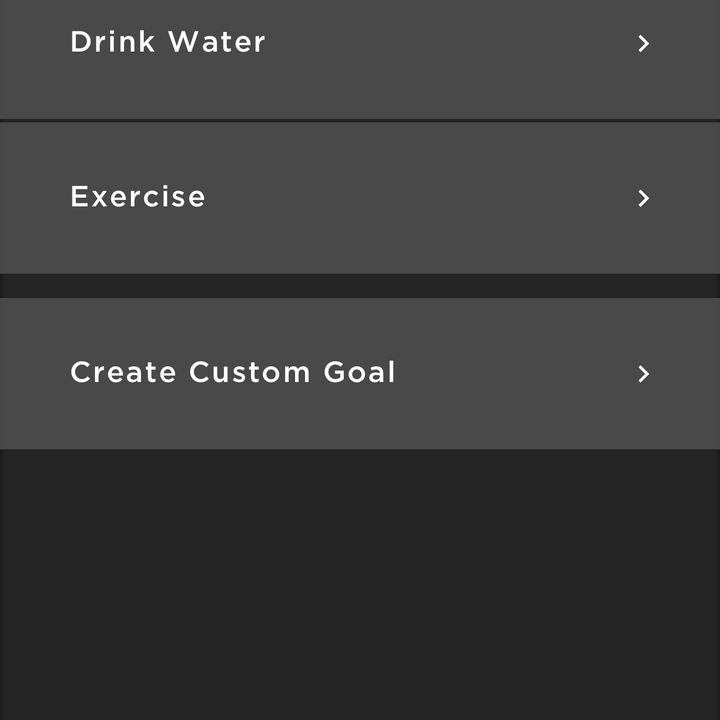This screenshot has height=720, width=720.
Task: Click the Create Custom Goal label
Action: coord(232,372)
